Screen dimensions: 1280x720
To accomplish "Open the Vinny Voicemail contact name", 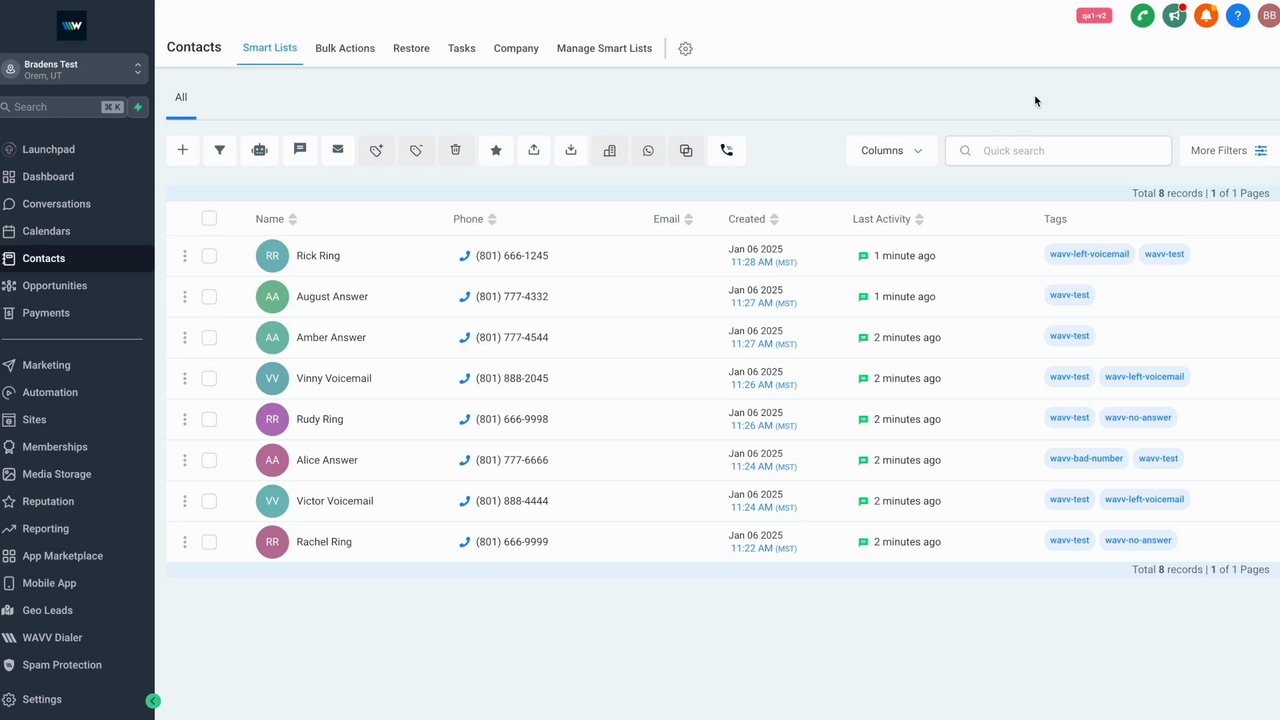I will 334,378.
